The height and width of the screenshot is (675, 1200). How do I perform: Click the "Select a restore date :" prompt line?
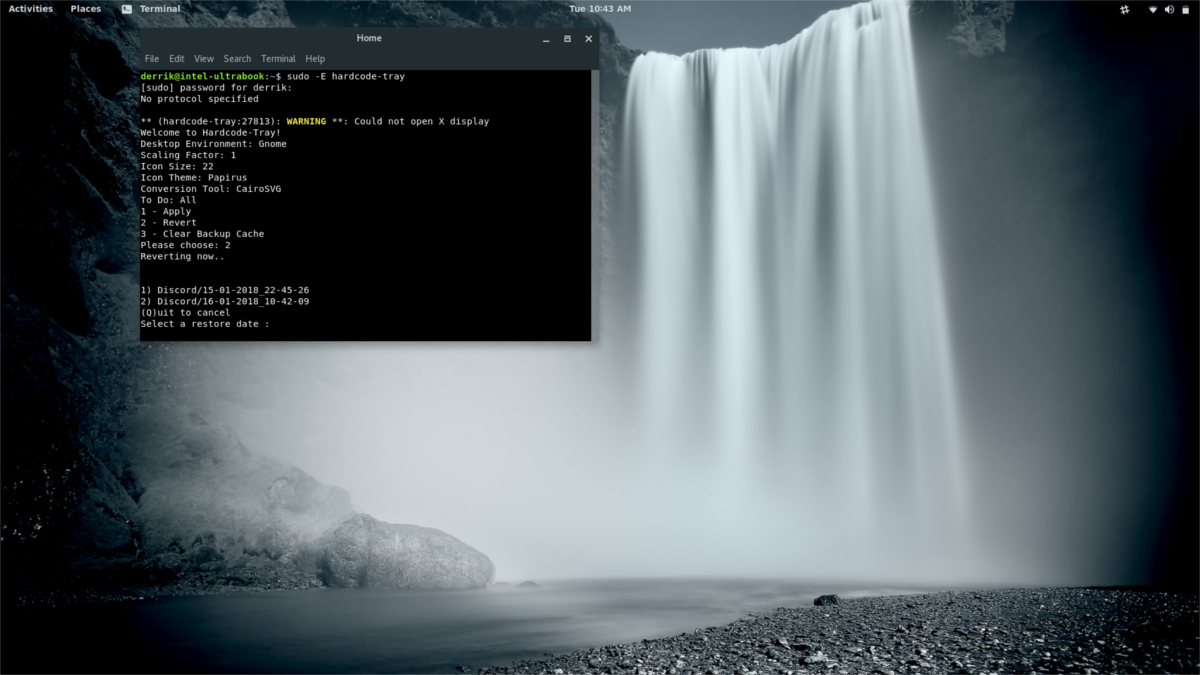(x=205, y=324)
